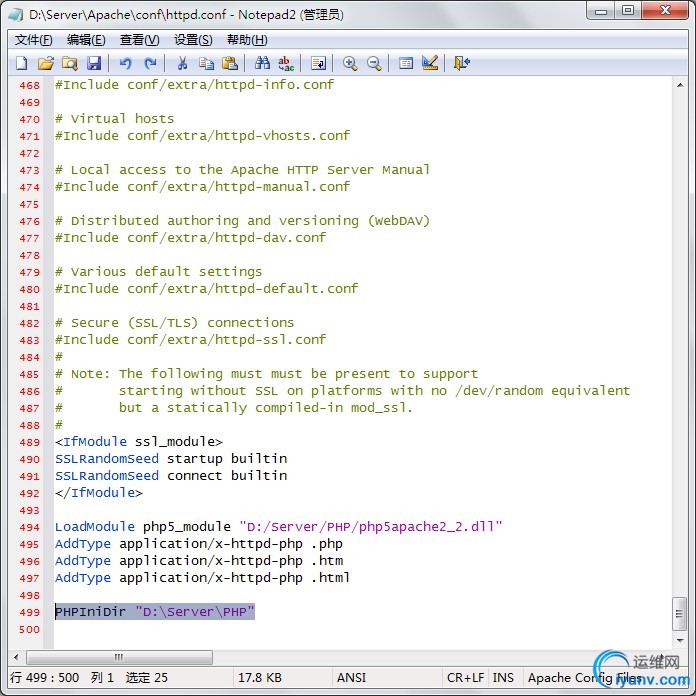Viewport: 696px width, 696px height.
Task: Click the horizontal scrollbar left arrow
Action: coord(16,657)
